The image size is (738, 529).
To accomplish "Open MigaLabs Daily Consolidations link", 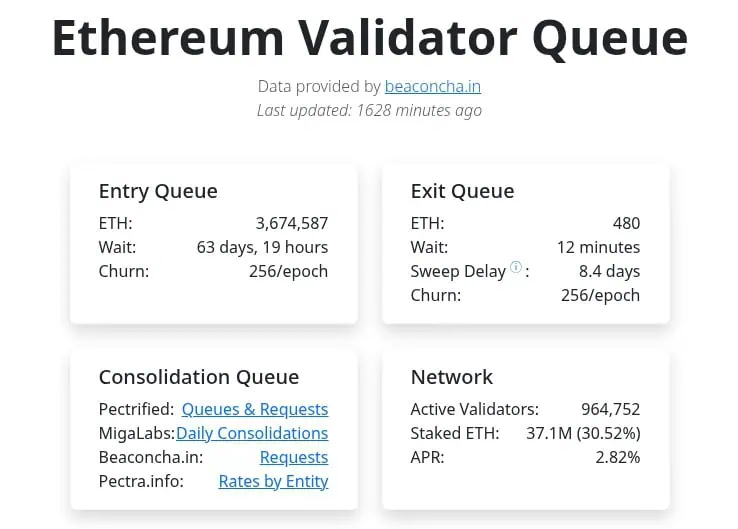I will pos(252,433).
